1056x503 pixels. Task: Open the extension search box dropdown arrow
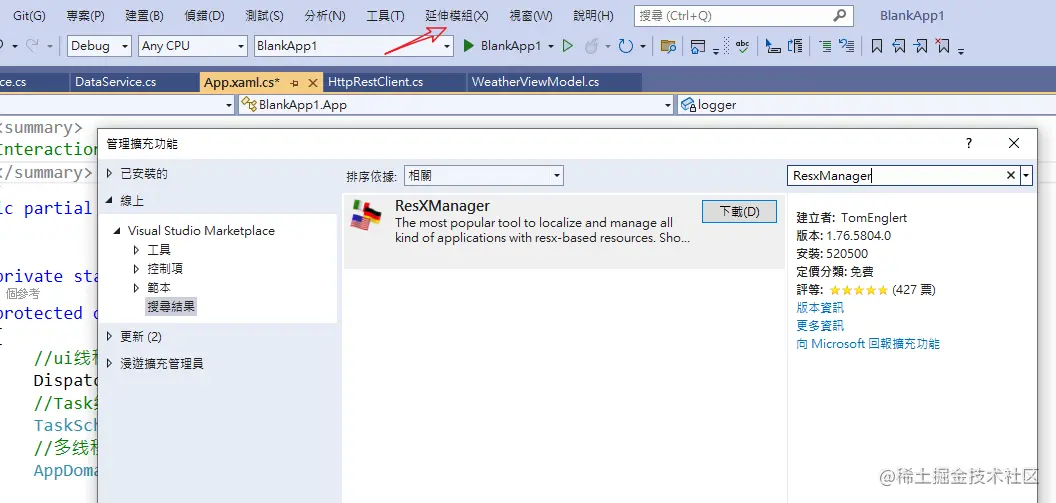(1026, 176)
